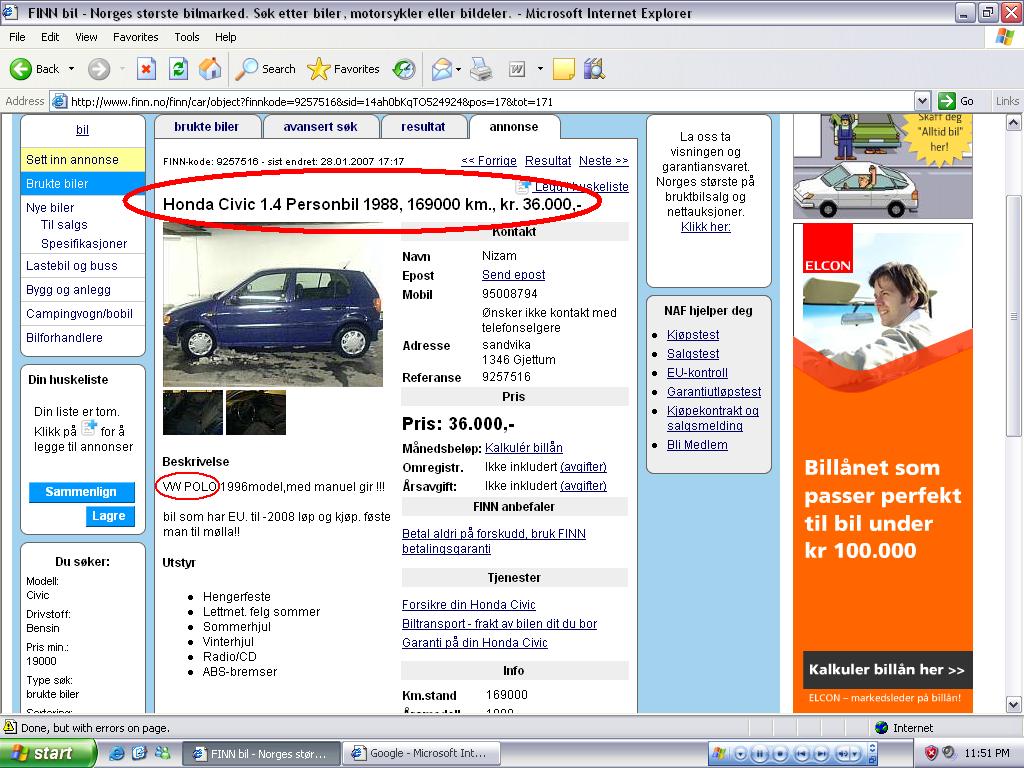Image resolution: width=1024 pixels, height=768 pixels.
Task: Go to the Home page via the house icon
Action: [x=210, y=69]
